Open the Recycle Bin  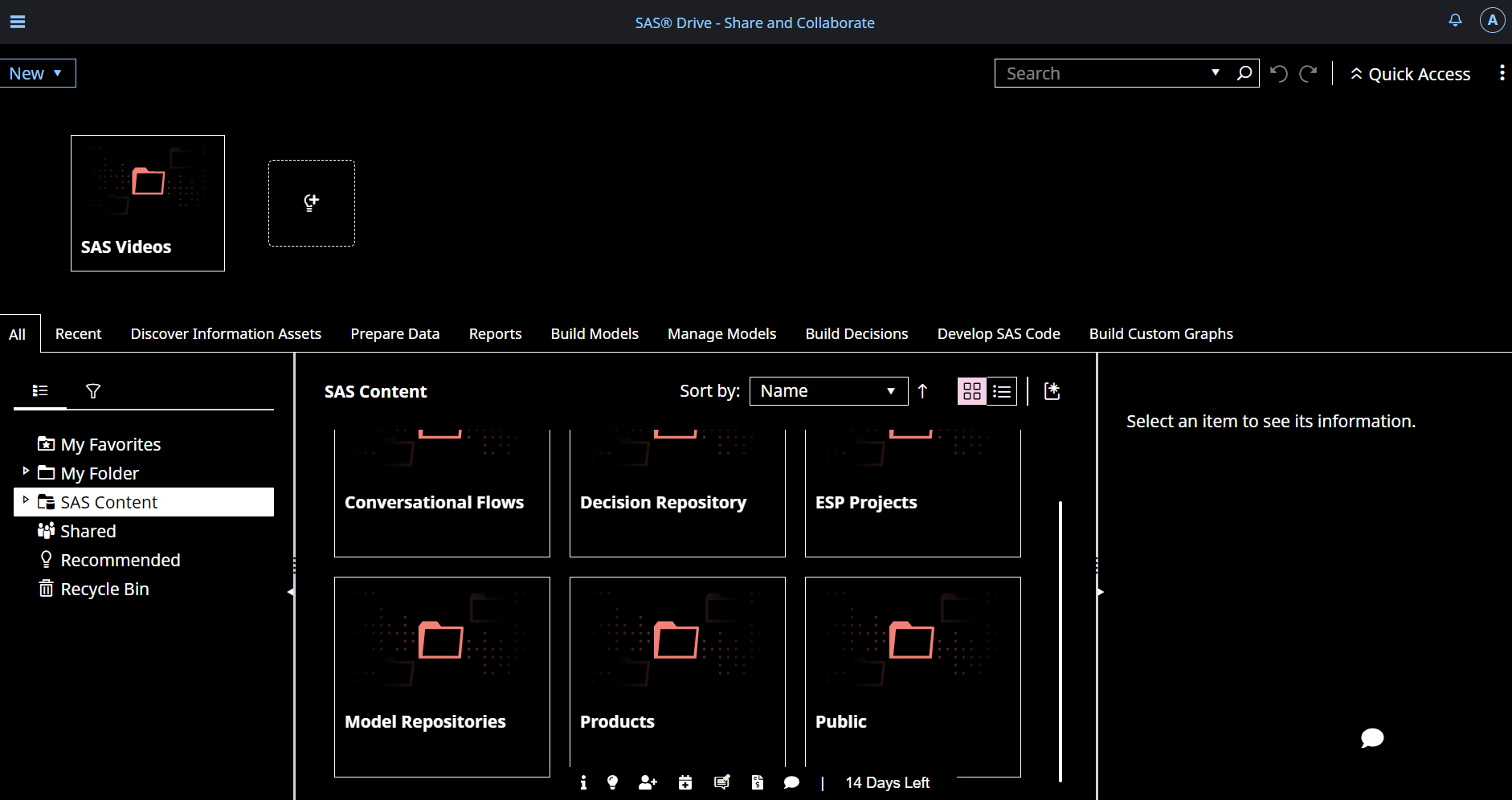[x=104, y=589]
